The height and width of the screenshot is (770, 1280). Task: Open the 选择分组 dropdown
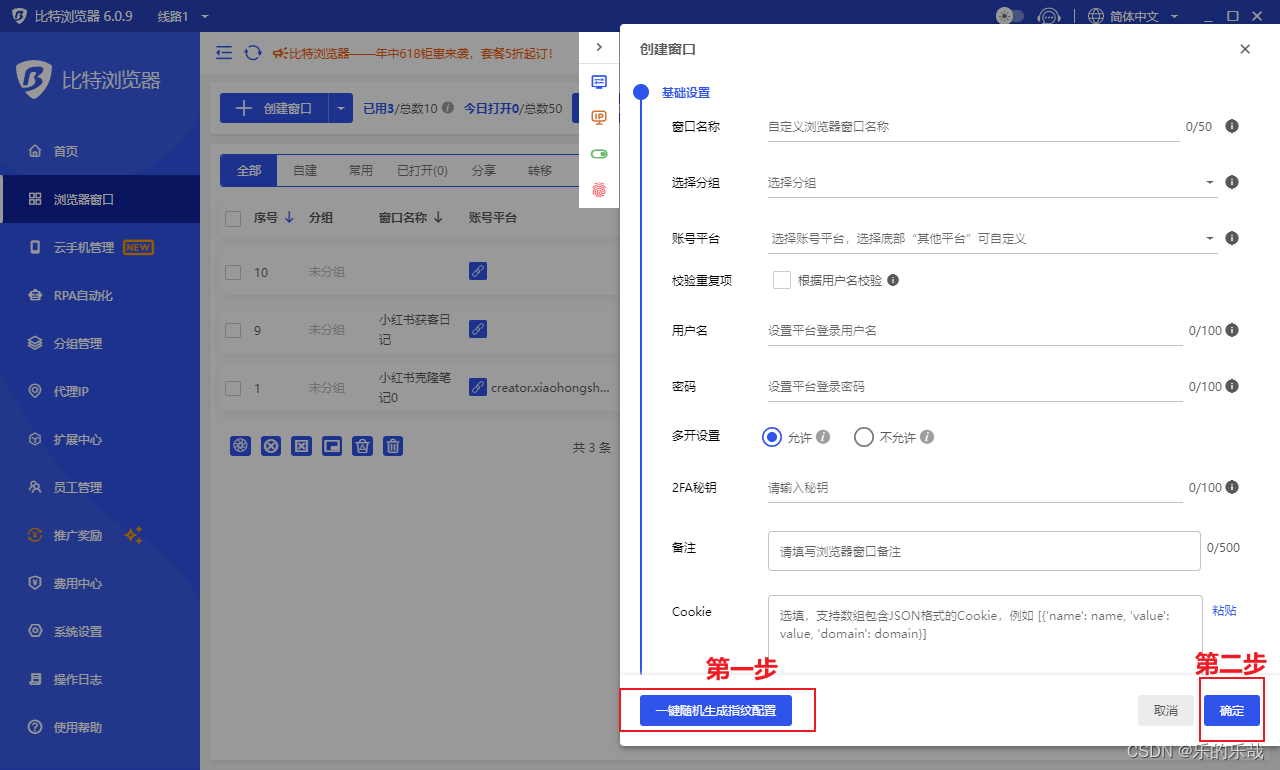coord(992,183)
